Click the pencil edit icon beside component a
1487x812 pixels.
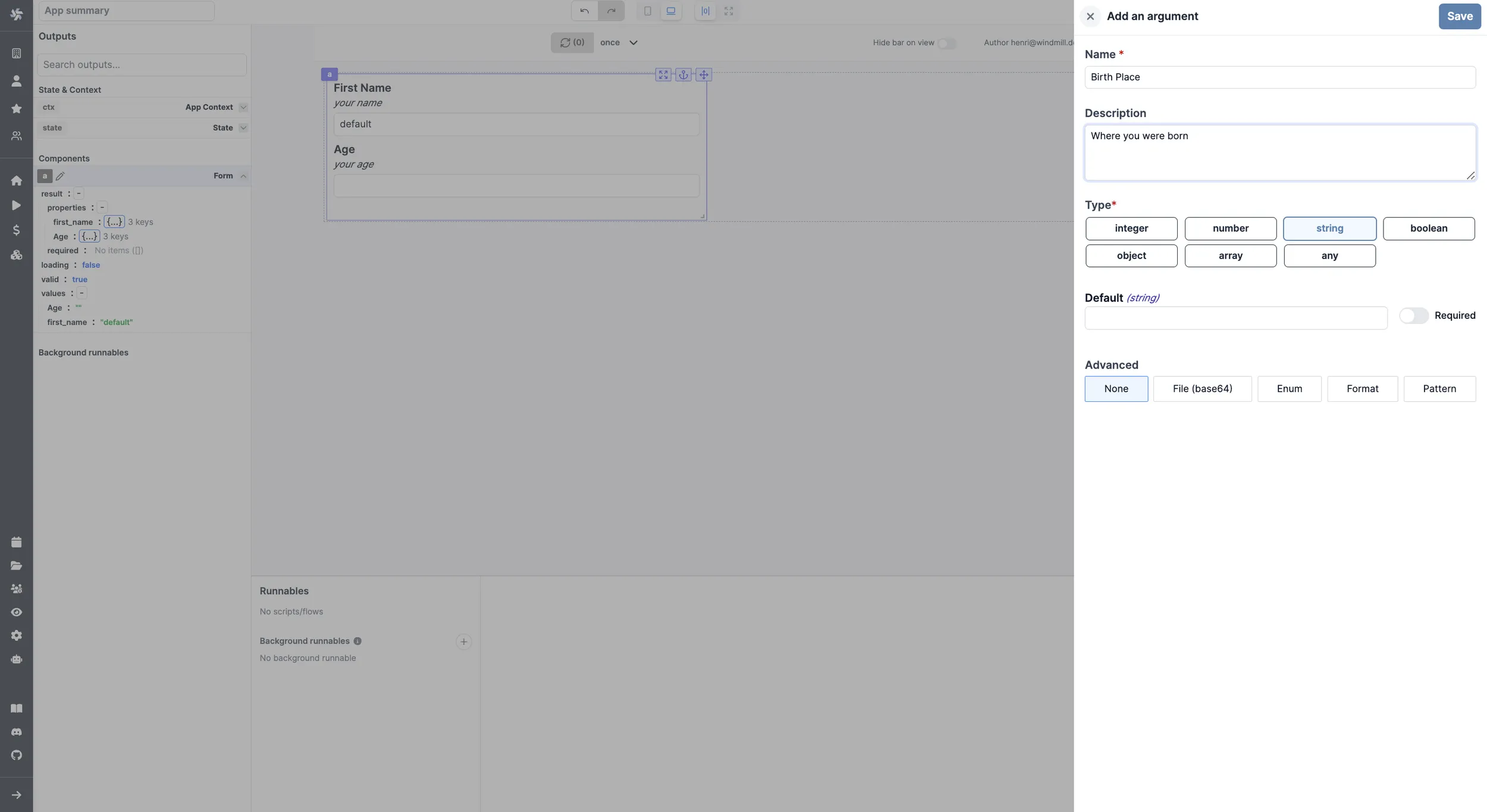tap(60, 176)
